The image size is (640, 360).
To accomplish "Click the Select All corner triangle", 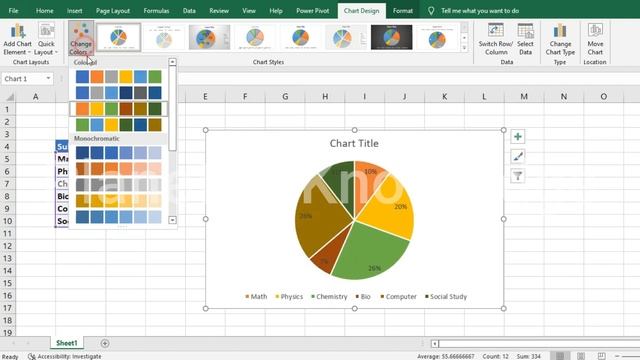I will tap(9, 97).
